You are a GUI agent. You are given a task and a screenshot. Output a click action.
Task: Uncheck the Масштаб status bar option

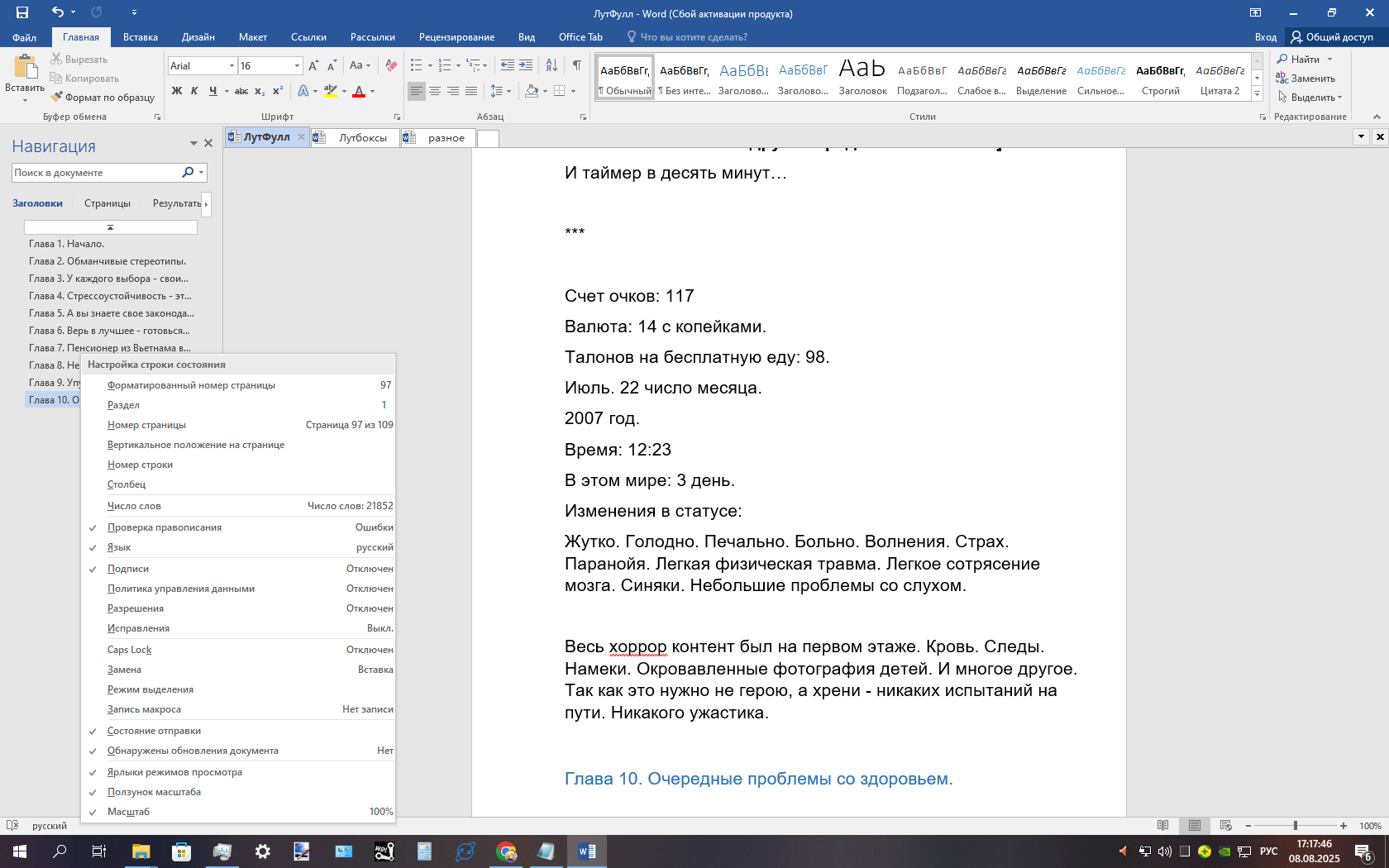tap(128, 812)
